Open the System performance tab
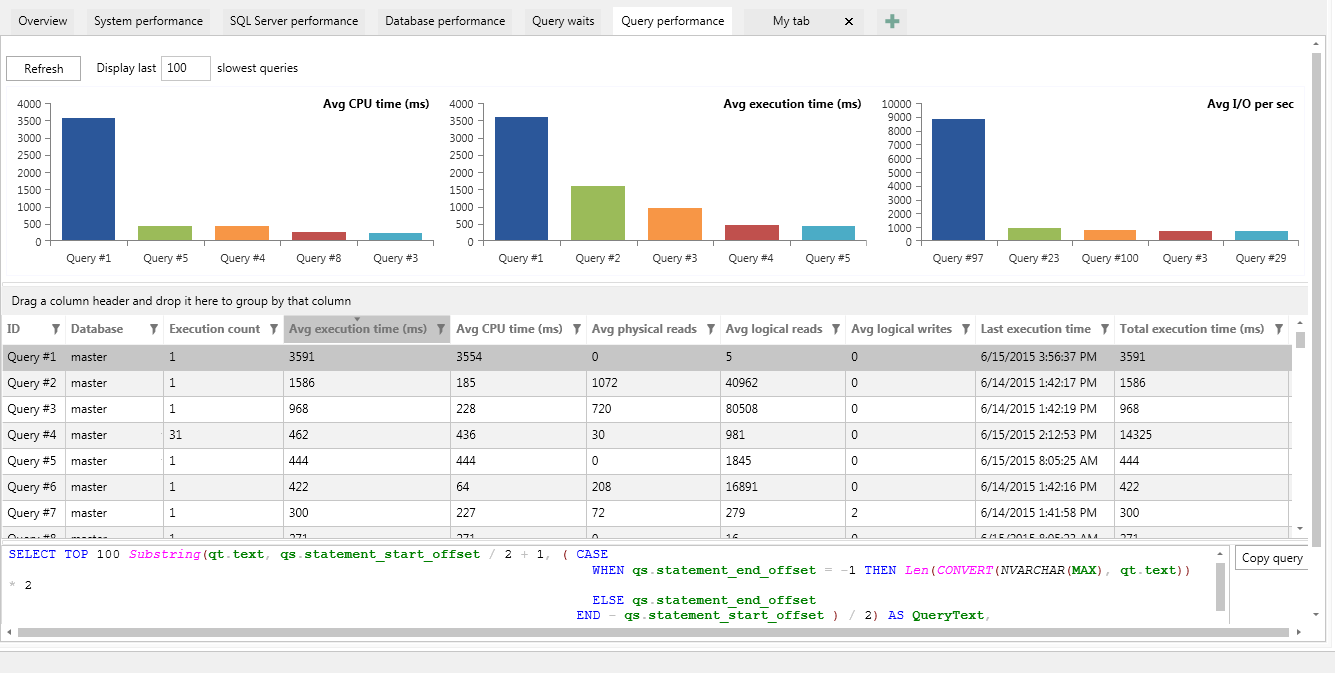 [148, 21]
